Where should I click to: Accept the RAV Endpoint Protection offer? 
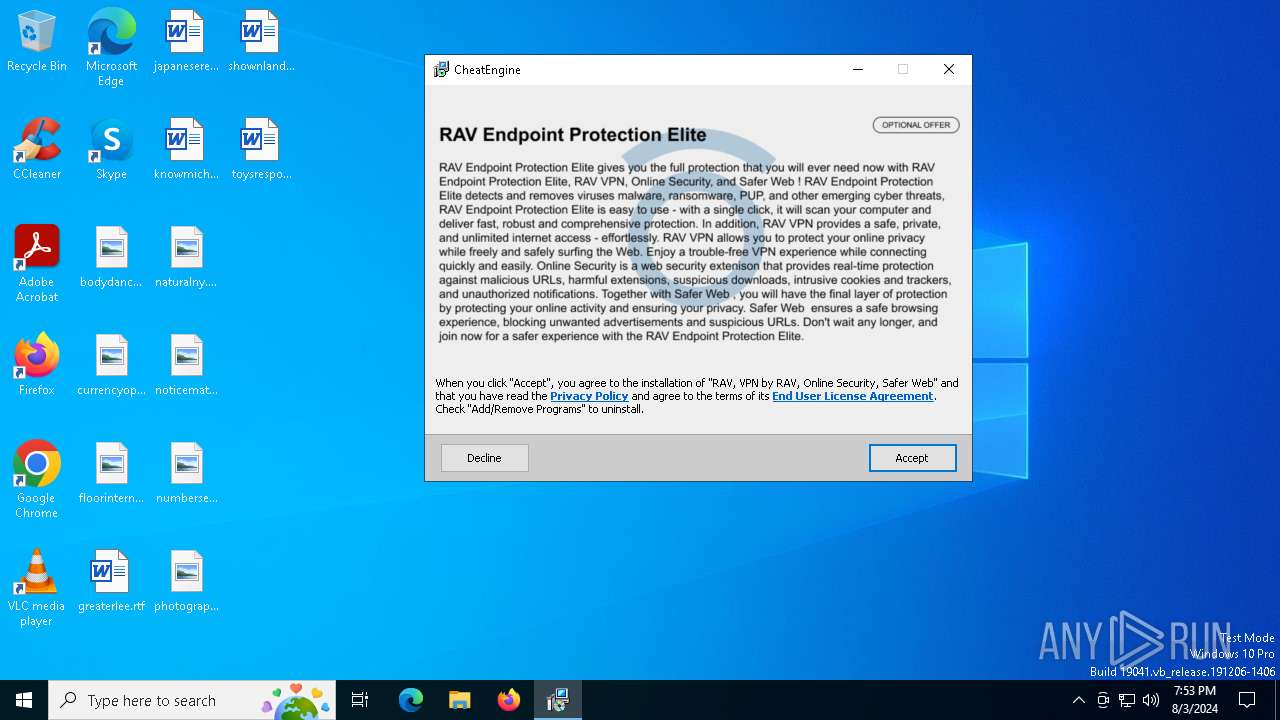click(x=912, y=458)
